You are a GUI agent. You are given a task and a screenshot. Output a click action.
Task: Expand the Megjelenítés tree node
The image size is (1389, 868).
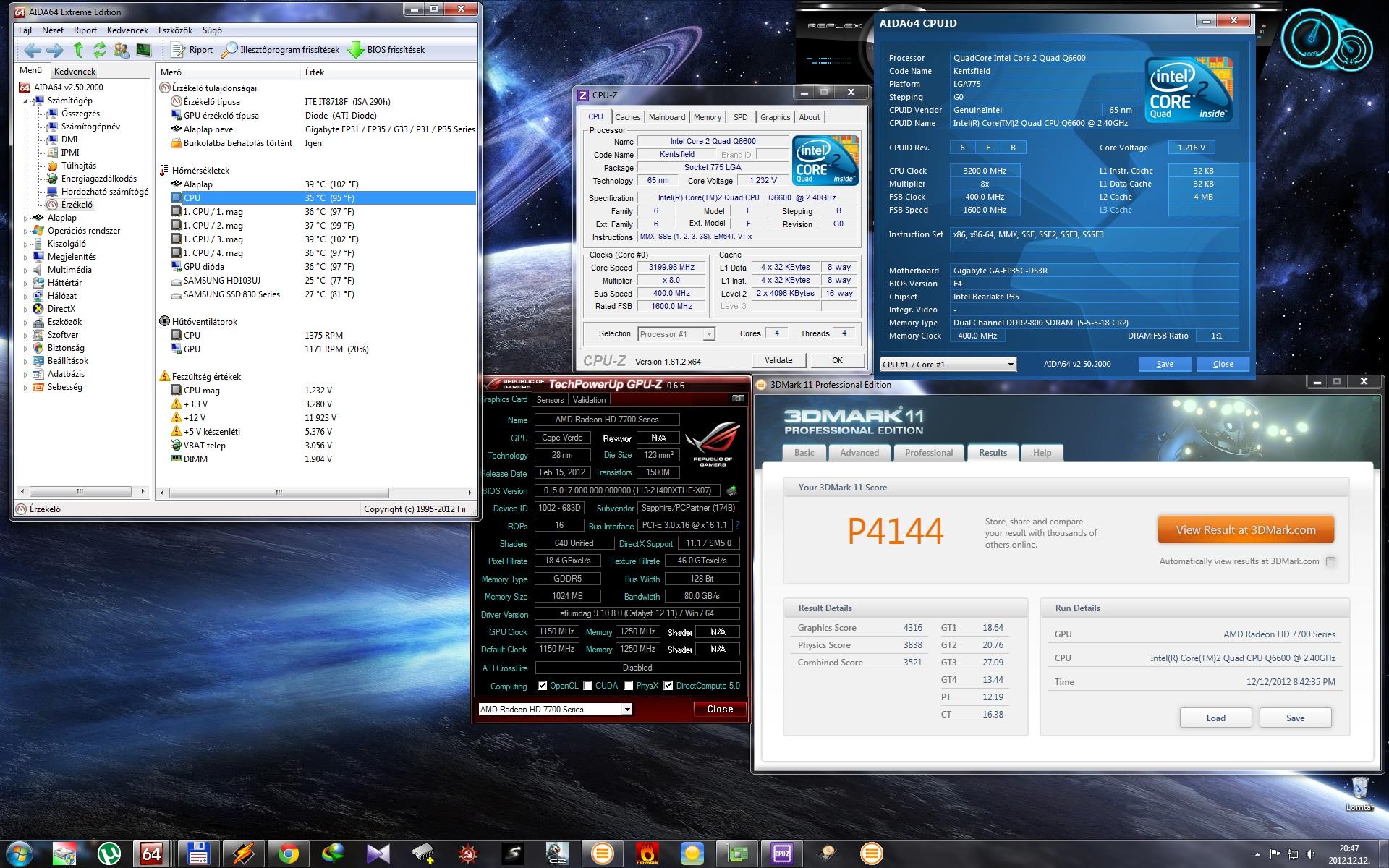tap(26, 257)
